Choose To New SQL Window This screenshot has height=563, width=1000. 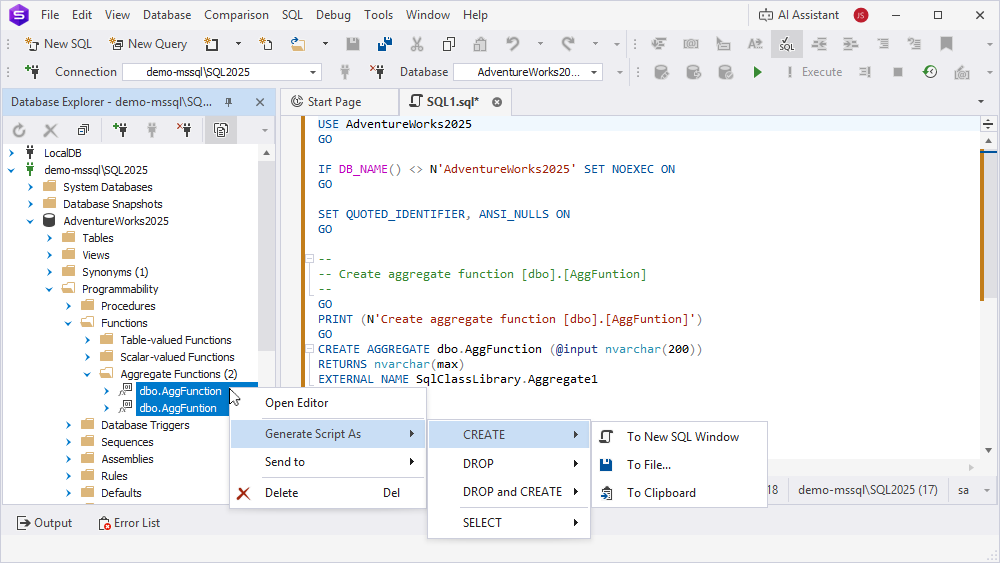pos(679,437)
